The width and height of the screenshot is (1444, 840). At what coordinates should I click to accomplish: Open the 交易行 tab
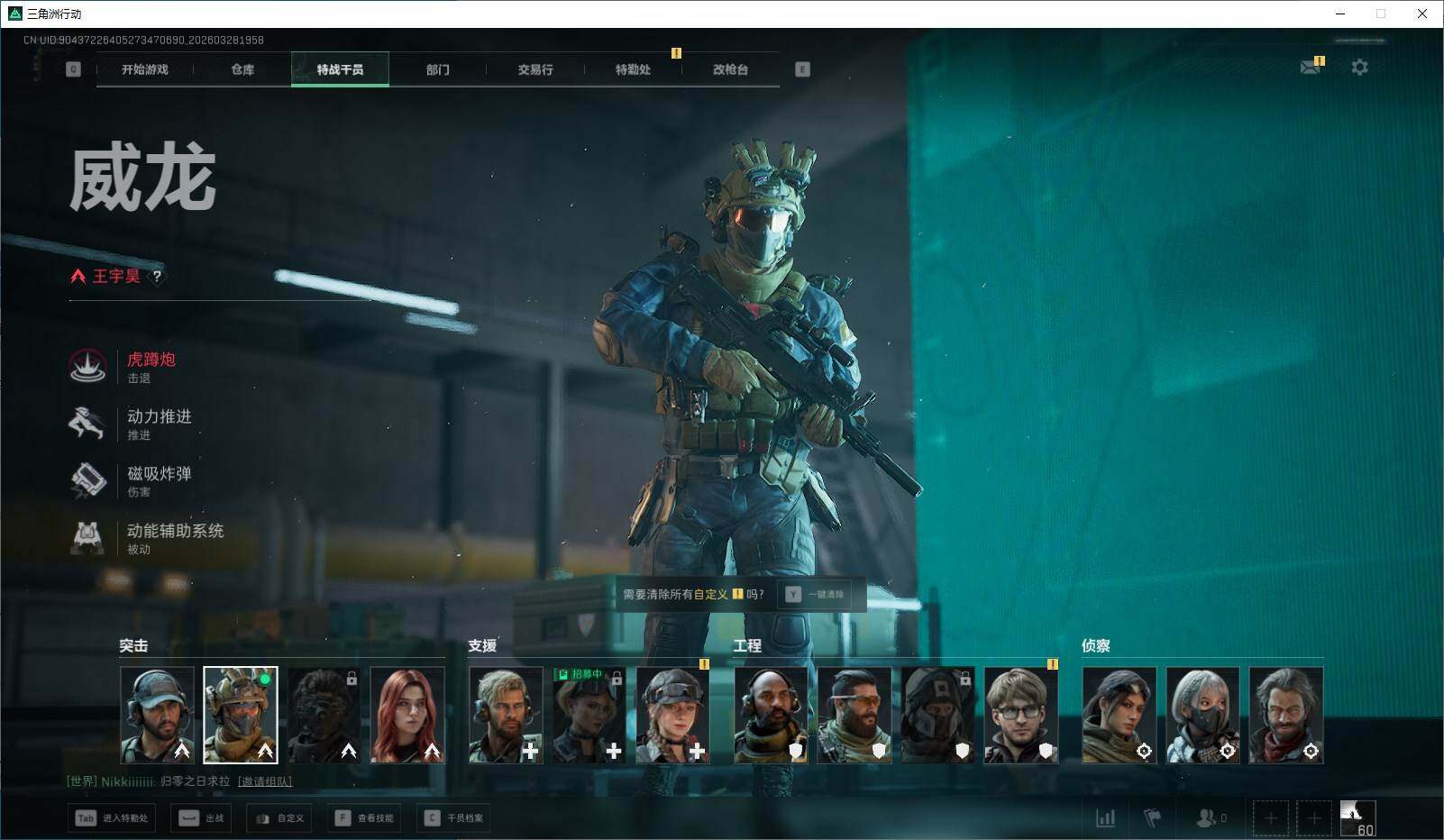click(x=535, y=69)
